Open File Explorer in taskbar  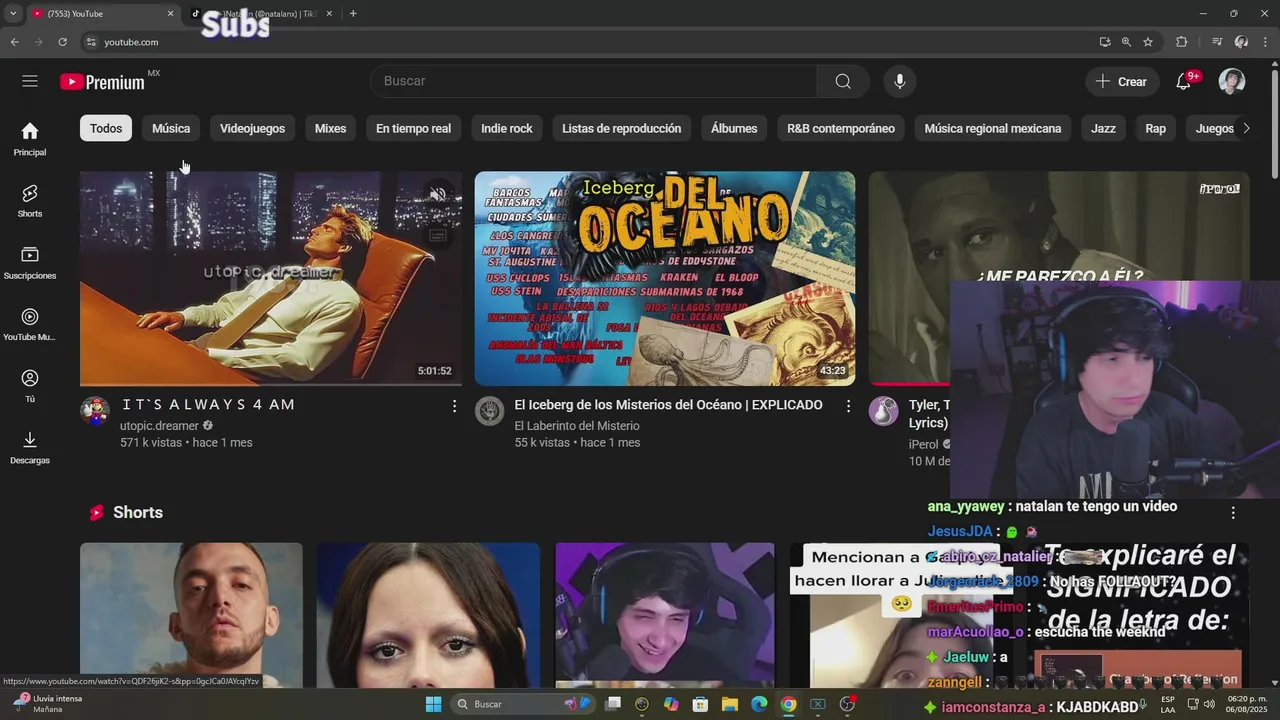pyautogui.click(x=729, y=704)
